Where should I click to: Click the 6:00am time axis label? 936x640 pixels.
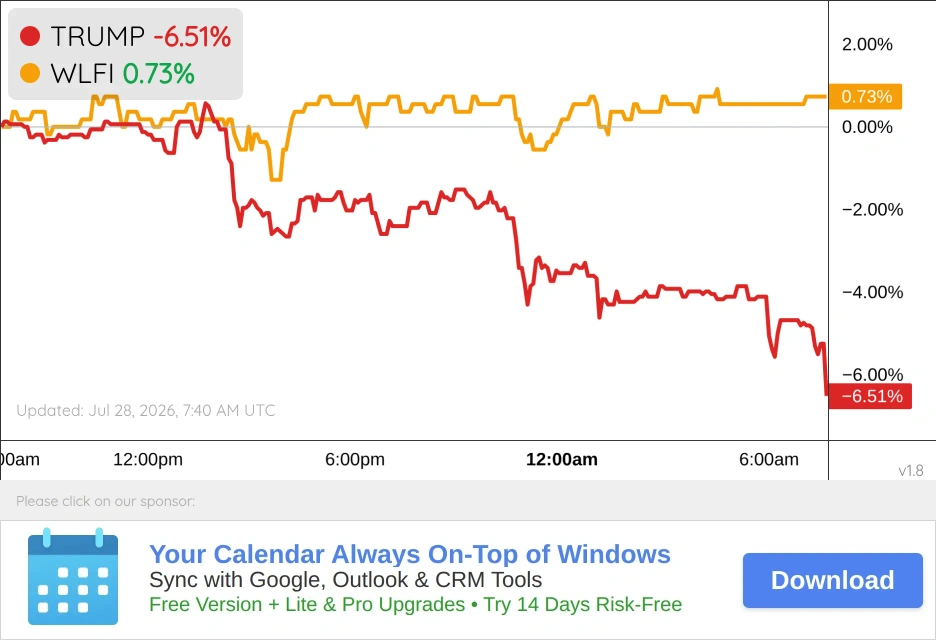pos(769,459)
